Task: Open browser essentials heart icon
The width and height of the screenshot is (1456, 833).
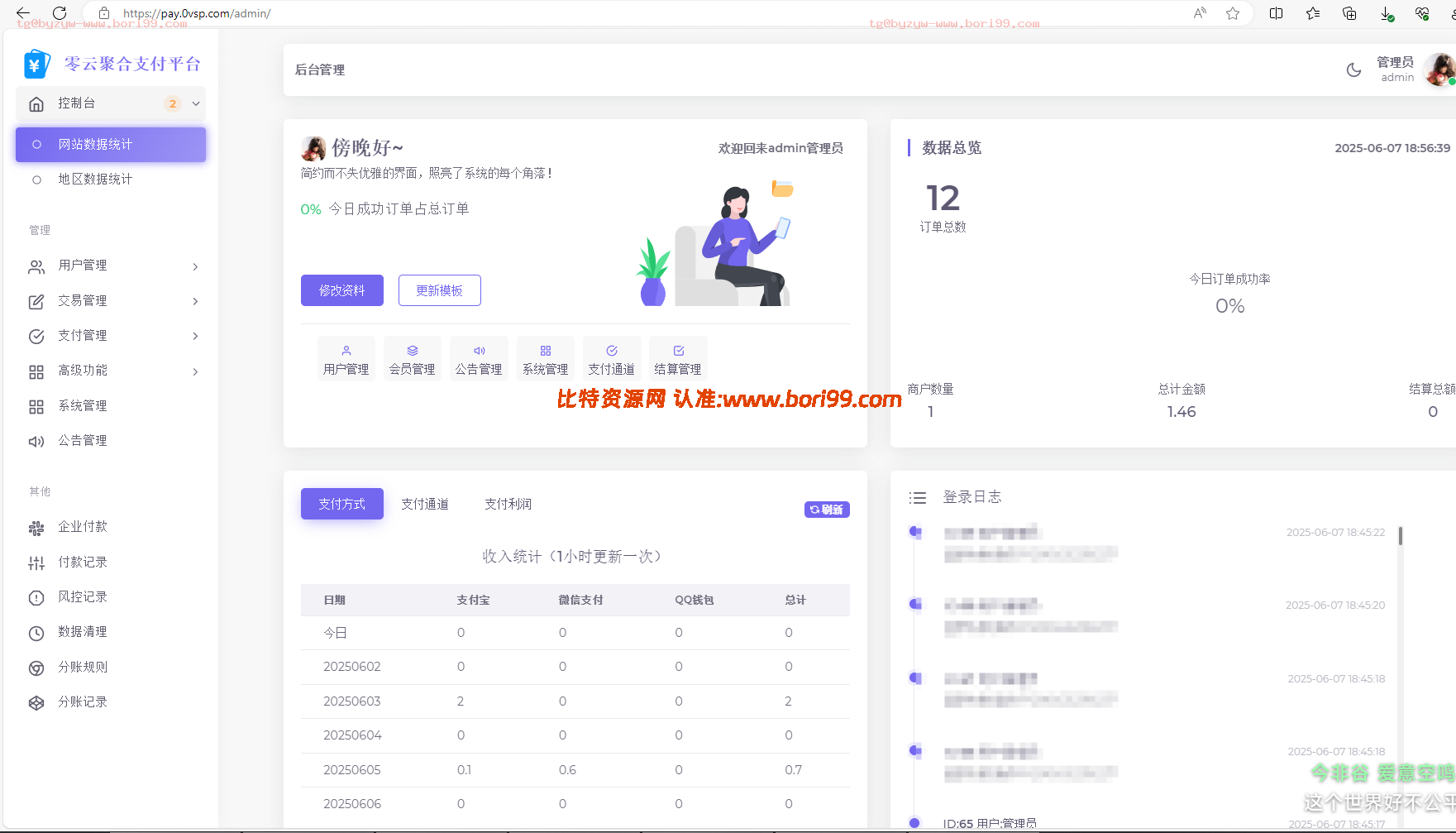Action: 1422,13
